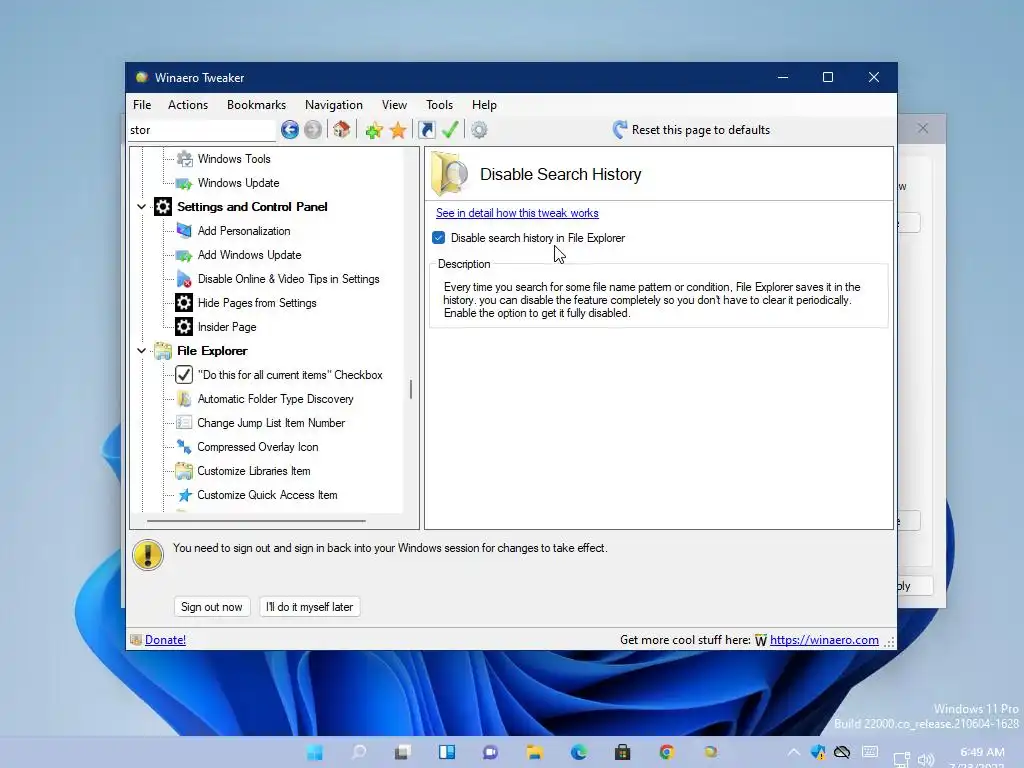1024x768 pixels.
Task: Click the Donate! link
Action: tap(165, 640)
